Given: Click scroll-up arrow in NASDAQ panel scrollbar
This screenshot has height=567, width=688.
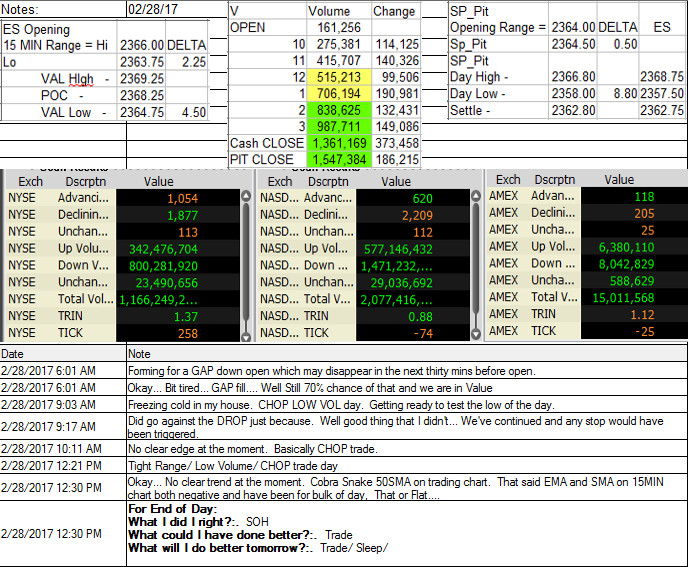Looking at the screenshot, I should (476, 196).
